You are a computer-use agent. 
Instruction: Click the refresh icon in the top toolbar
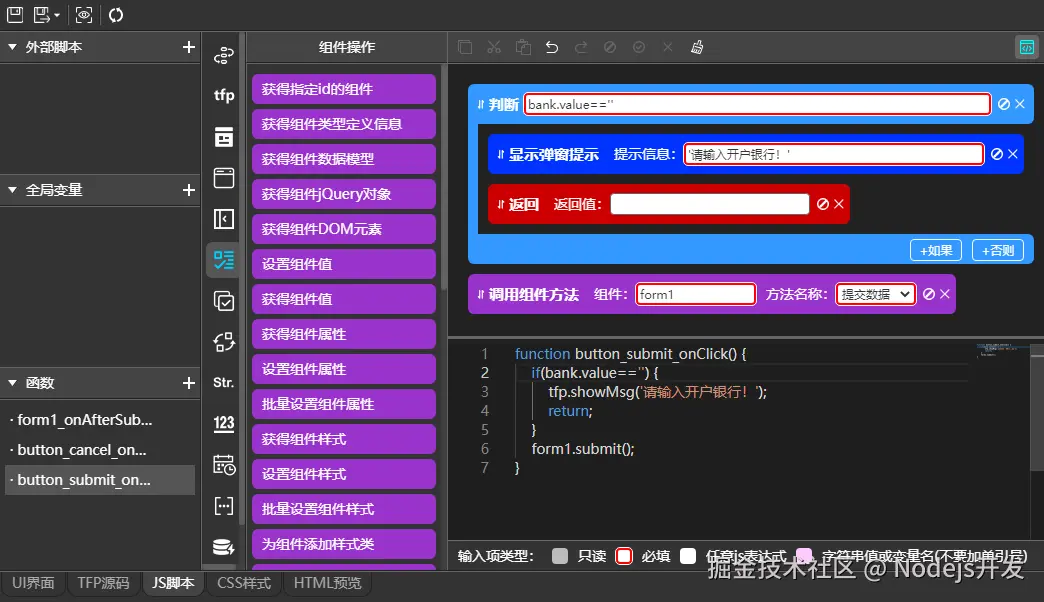click(116, 14)
